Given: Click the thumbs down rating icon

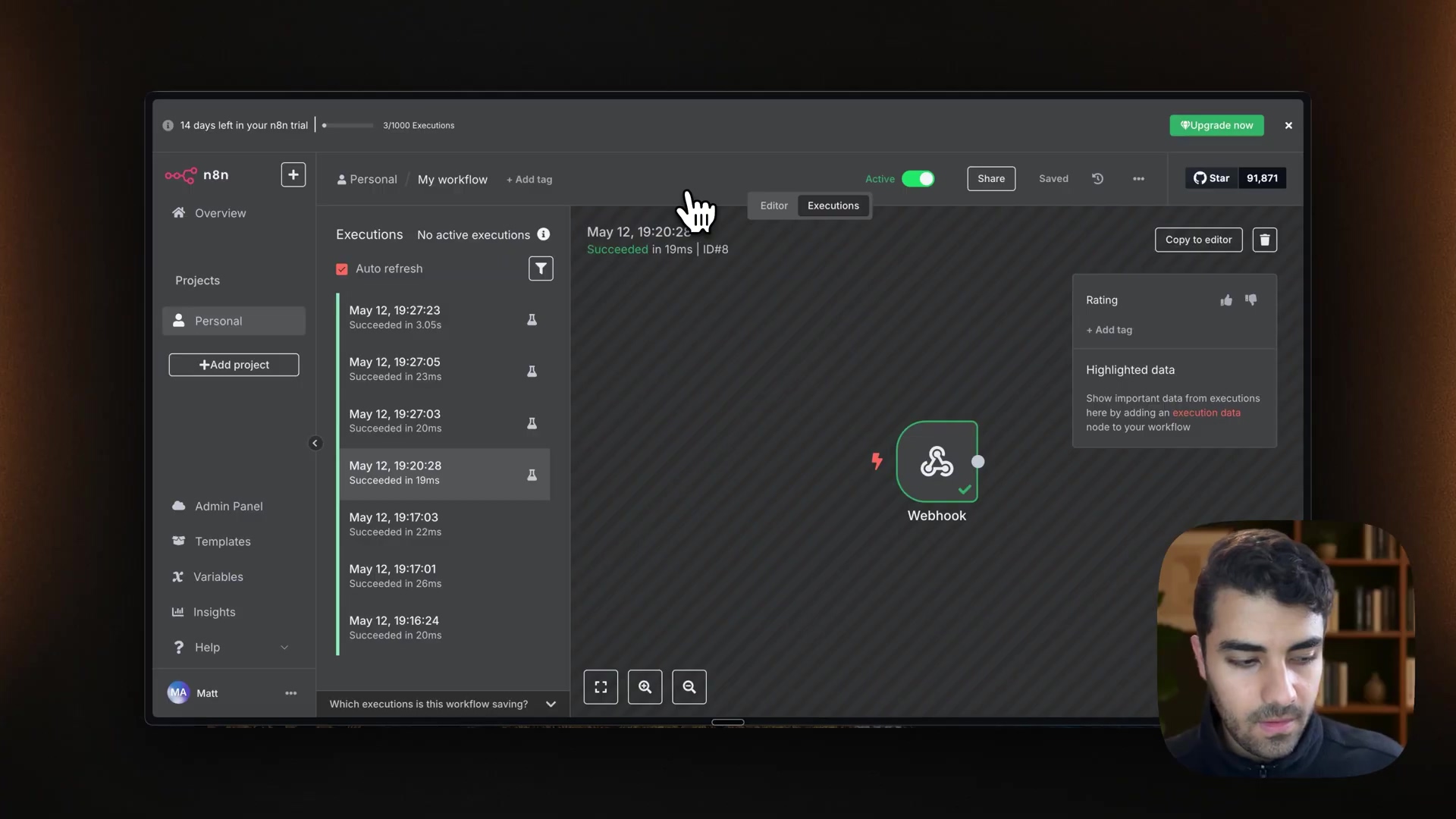Looking at the screenshot, I should coord(1251,300).
